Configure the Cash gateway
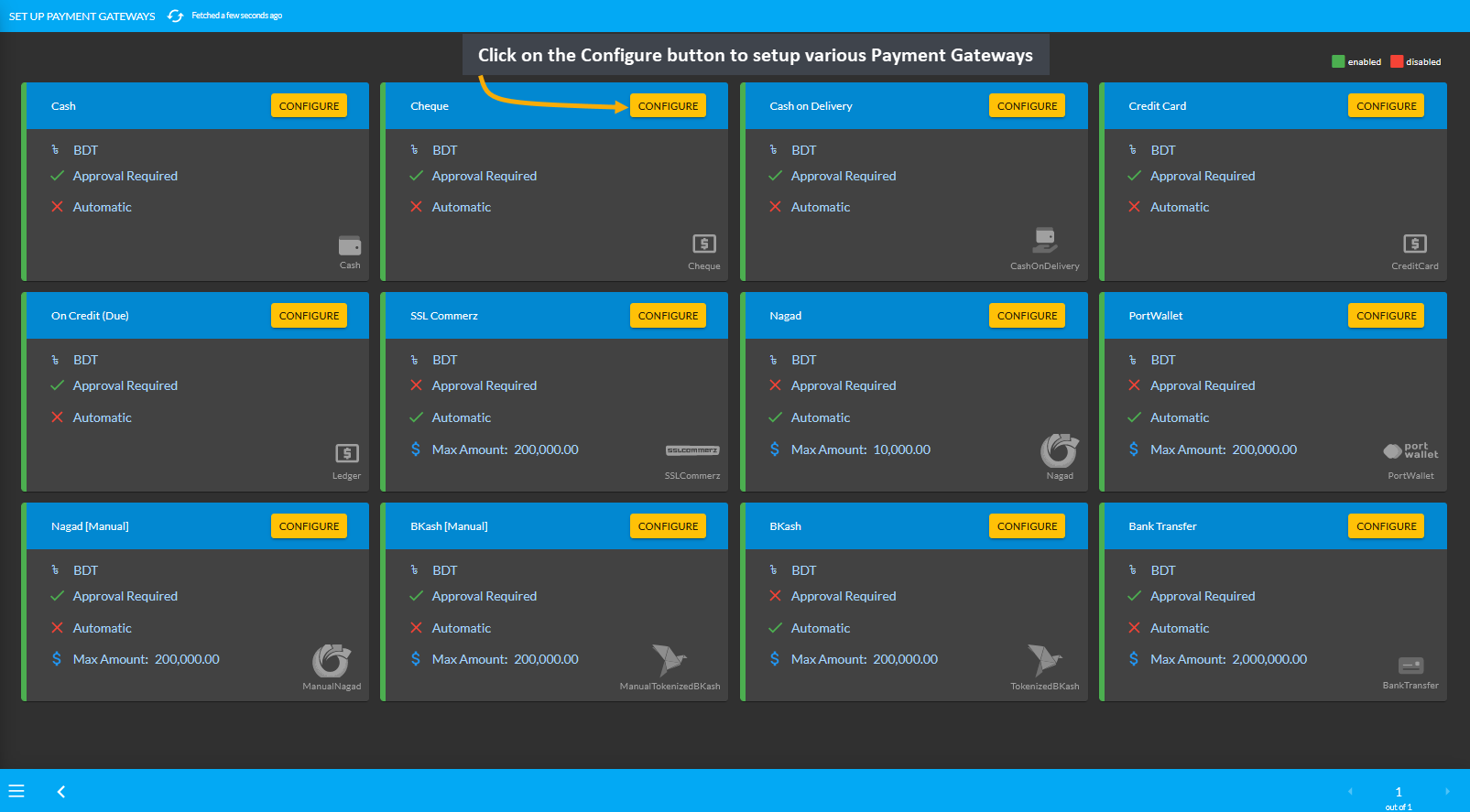The width and height of the screenshot is (1470, 812). click(x=309, y=106)
